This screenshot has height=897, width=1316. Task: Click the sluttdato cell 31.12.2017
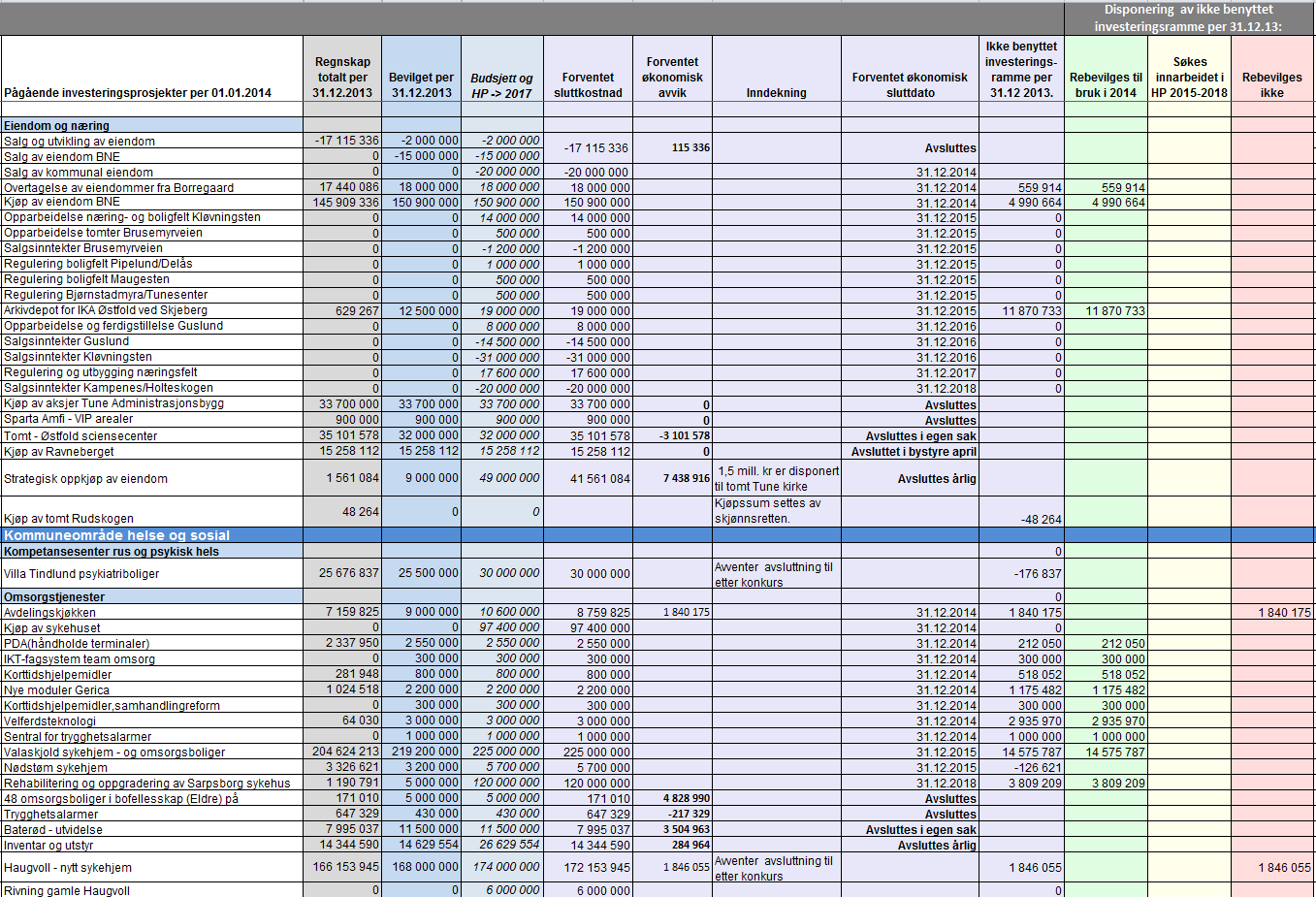947,373
